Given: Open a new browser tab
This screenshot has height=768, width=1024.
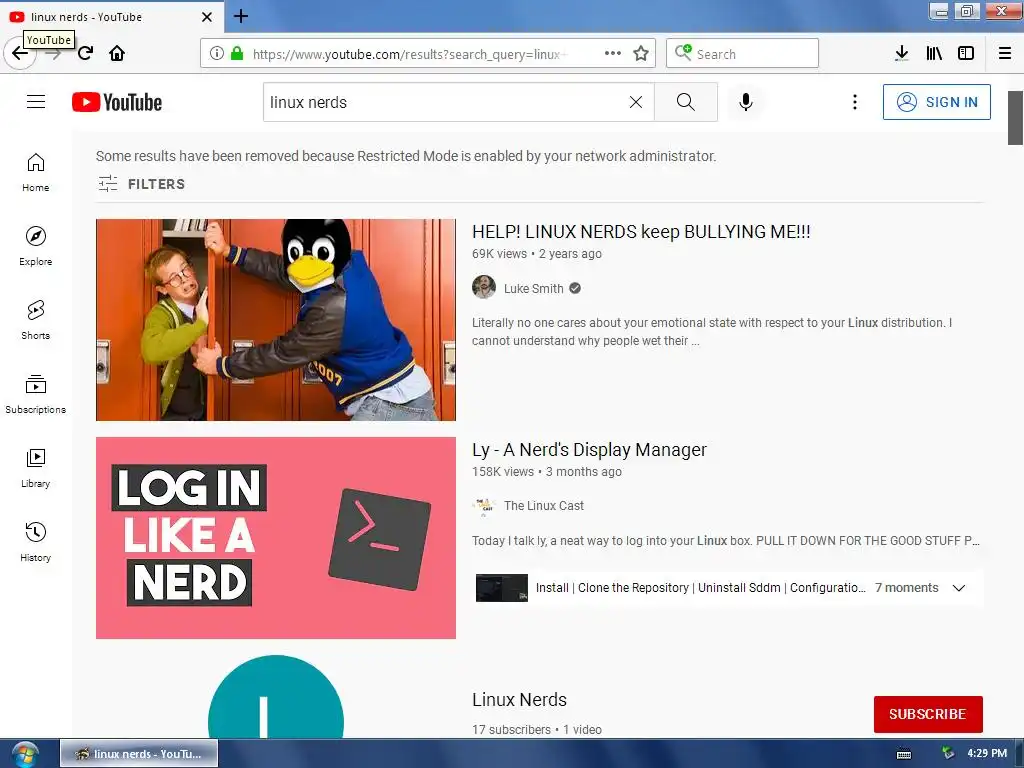Looking at the screenshot, I should click(241, 16).
